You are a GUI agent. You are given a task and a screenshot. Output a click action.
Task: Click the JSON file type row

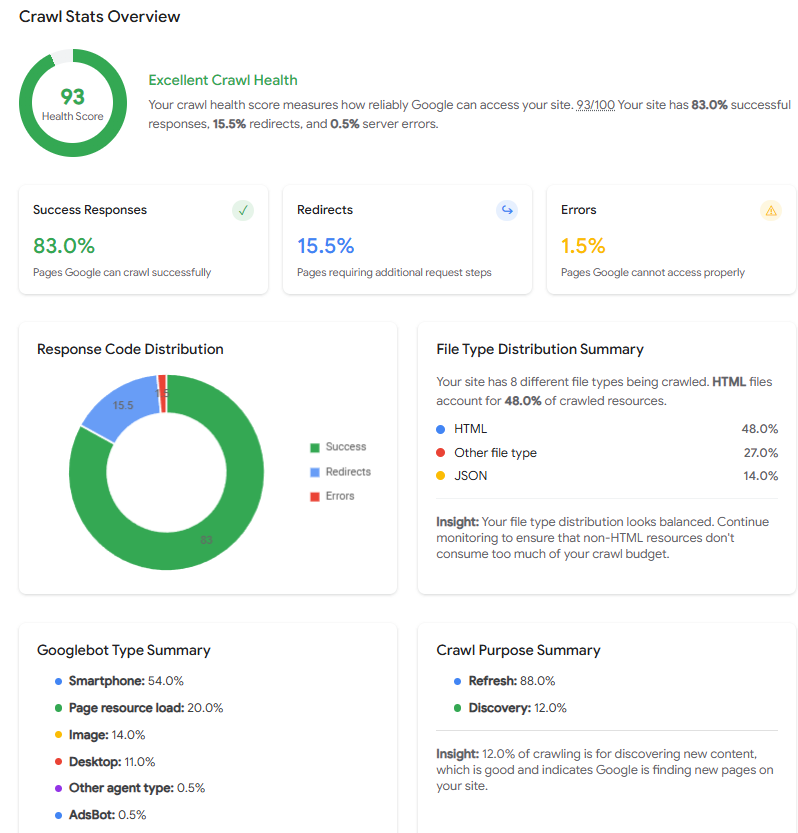[607, 475]
